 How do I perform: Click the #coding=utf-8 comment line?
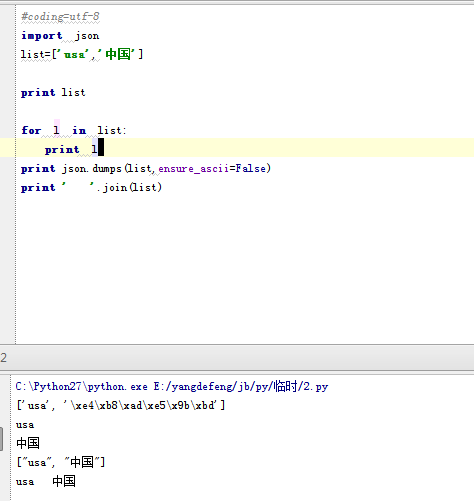[x=60, y=17]
